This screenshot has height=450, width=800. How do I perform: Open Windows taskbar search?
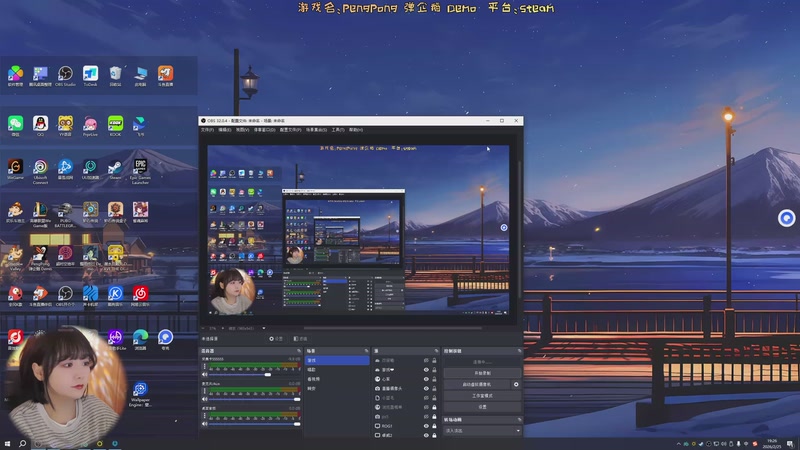[22, 444]
